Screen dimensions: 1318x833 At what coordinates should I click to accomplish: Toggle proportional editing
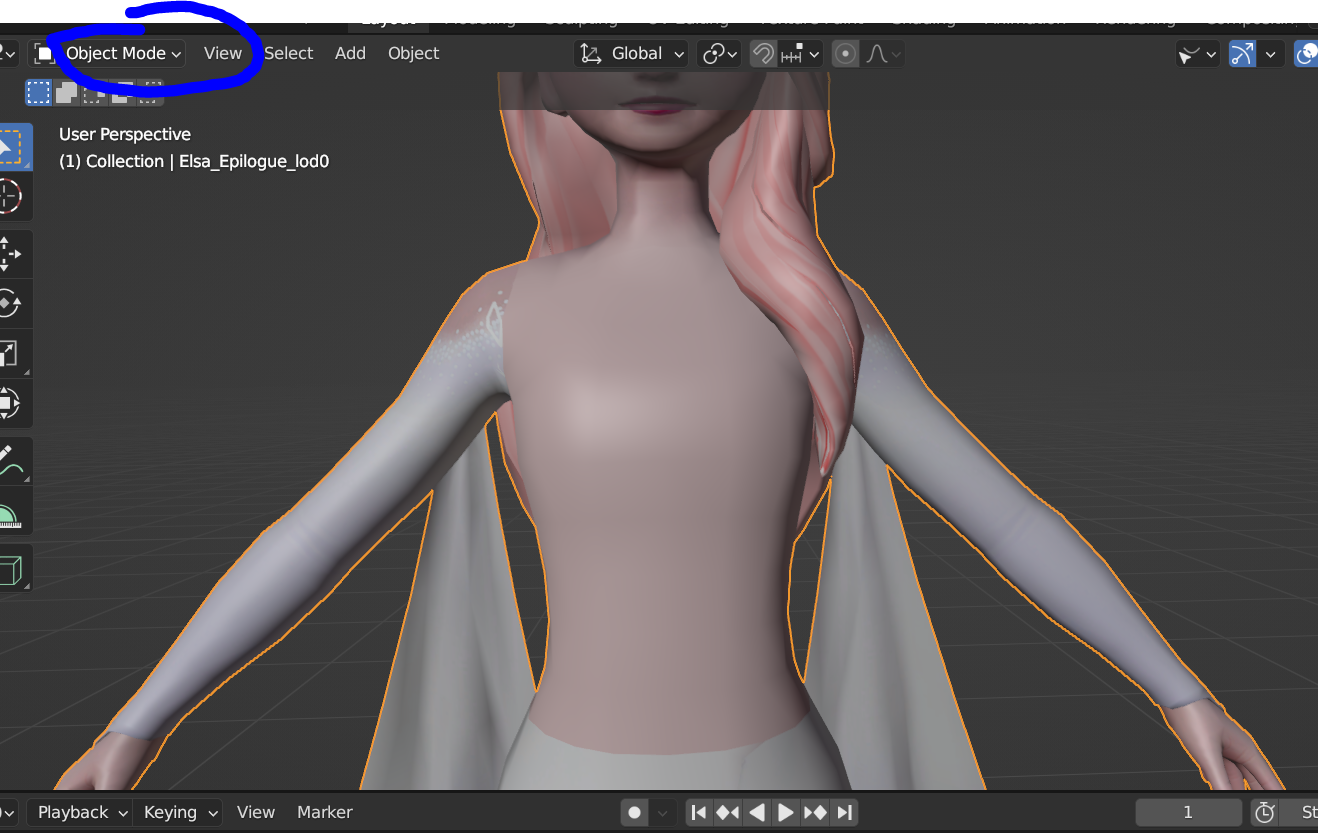tap(846, 54)
